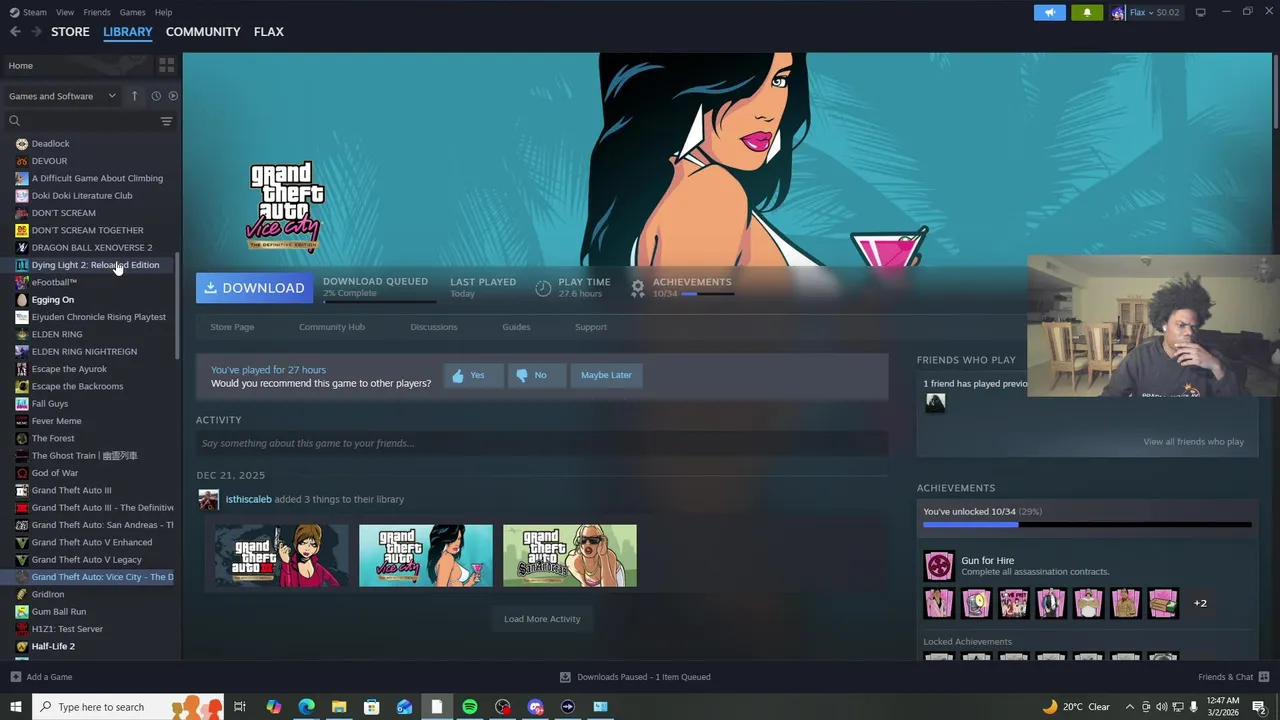
Task: Toggle ready-to-play filter icon
Action: 173,96
